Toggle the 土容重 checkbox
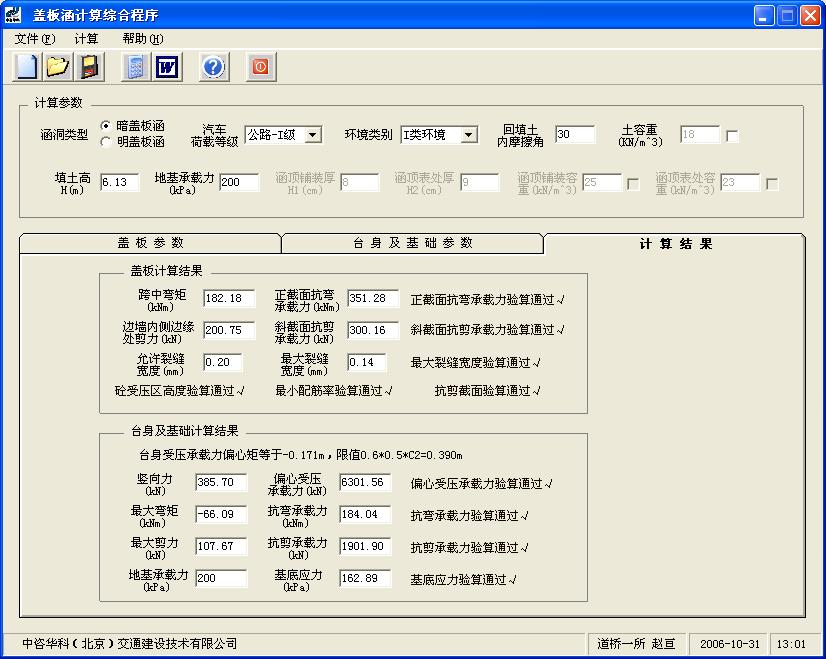This screenshot has height=659, width=826. coord(732,136)
